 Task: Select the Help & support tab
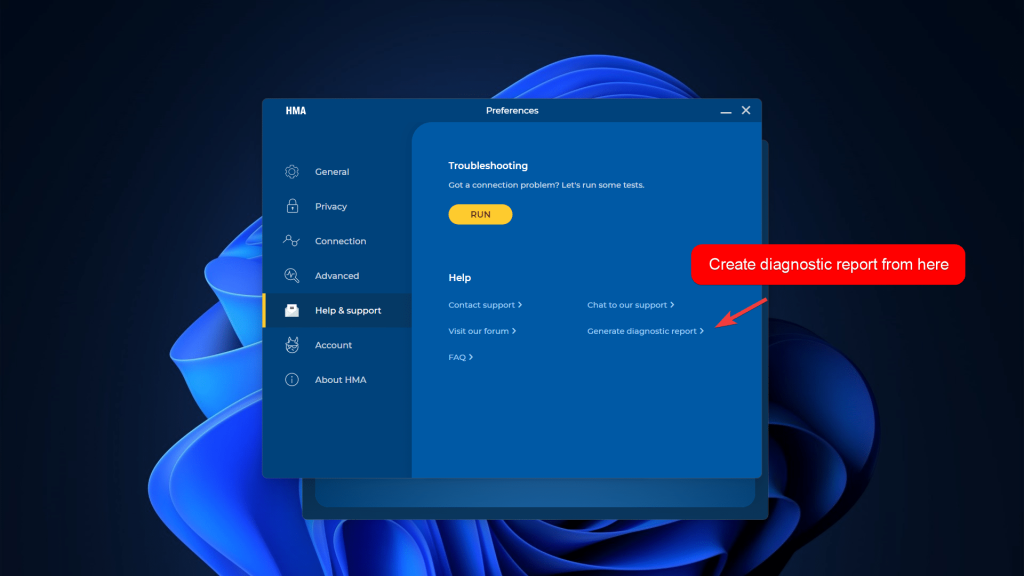pyautogui.click(x=337, y=310)
